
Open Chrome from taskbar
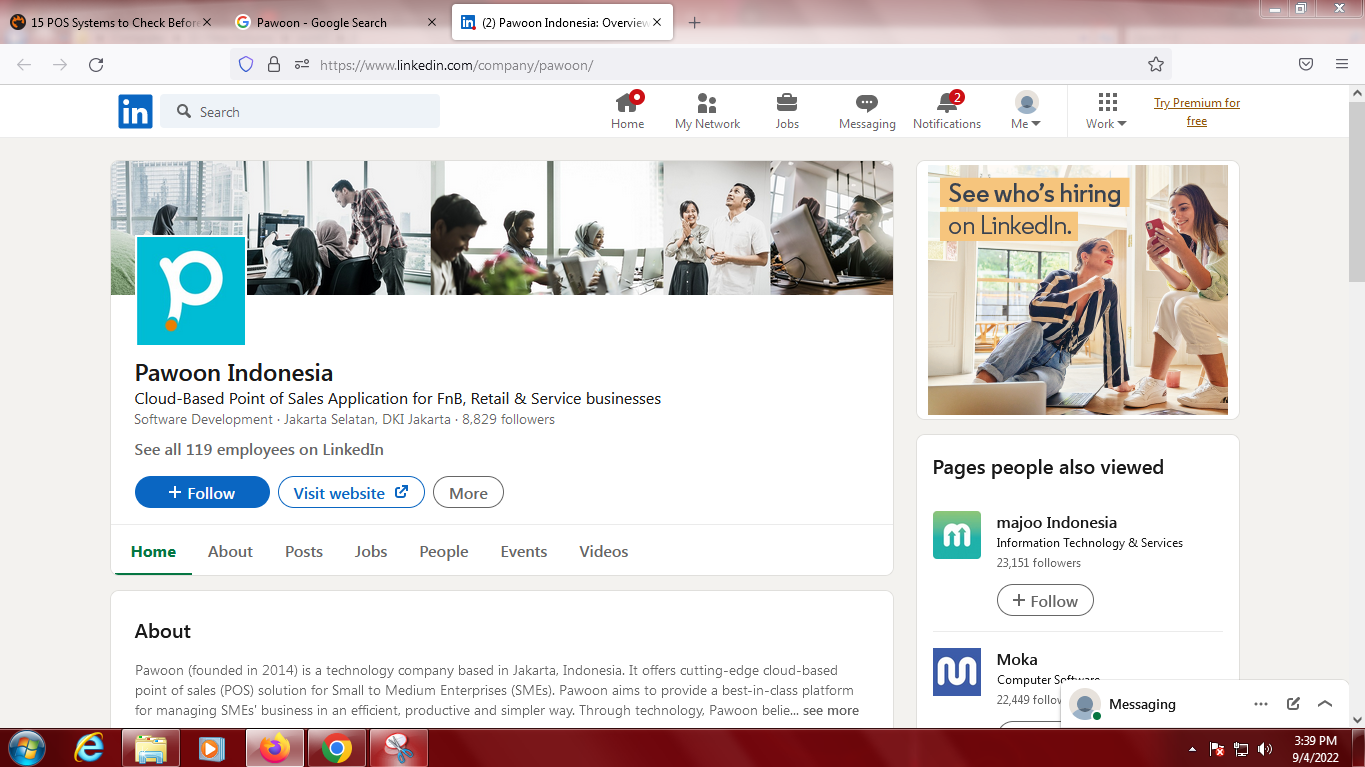[x=337, y=748]
